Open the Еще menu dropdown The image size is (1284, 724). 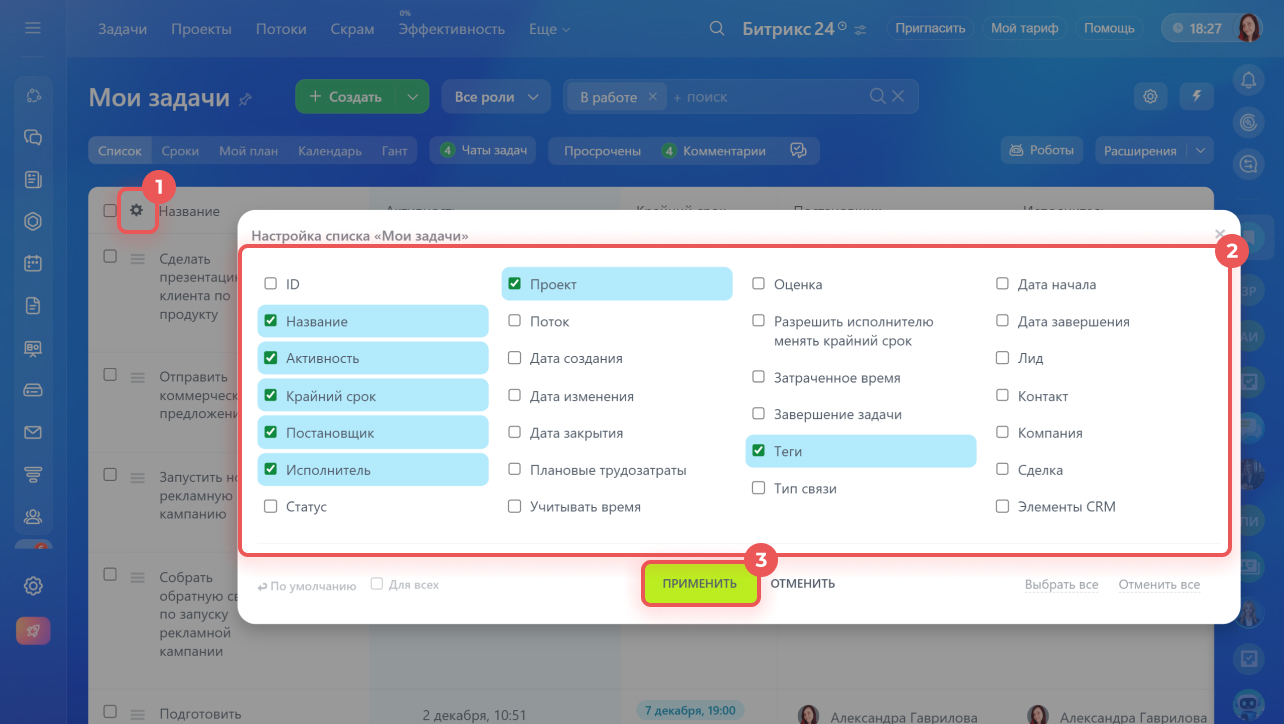pos(549,29)
